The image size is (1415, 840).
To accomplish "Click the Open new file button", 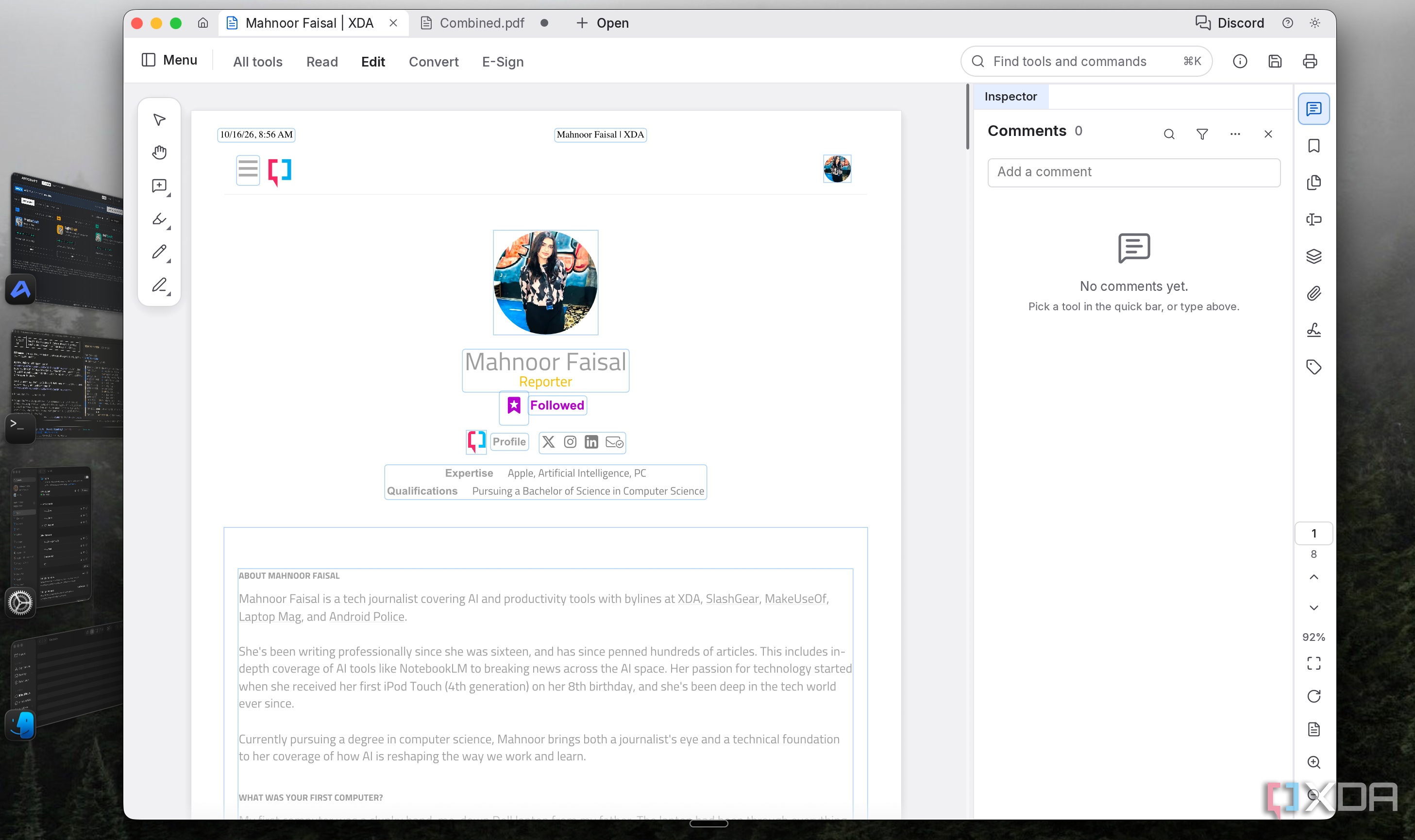I will 602,23.
